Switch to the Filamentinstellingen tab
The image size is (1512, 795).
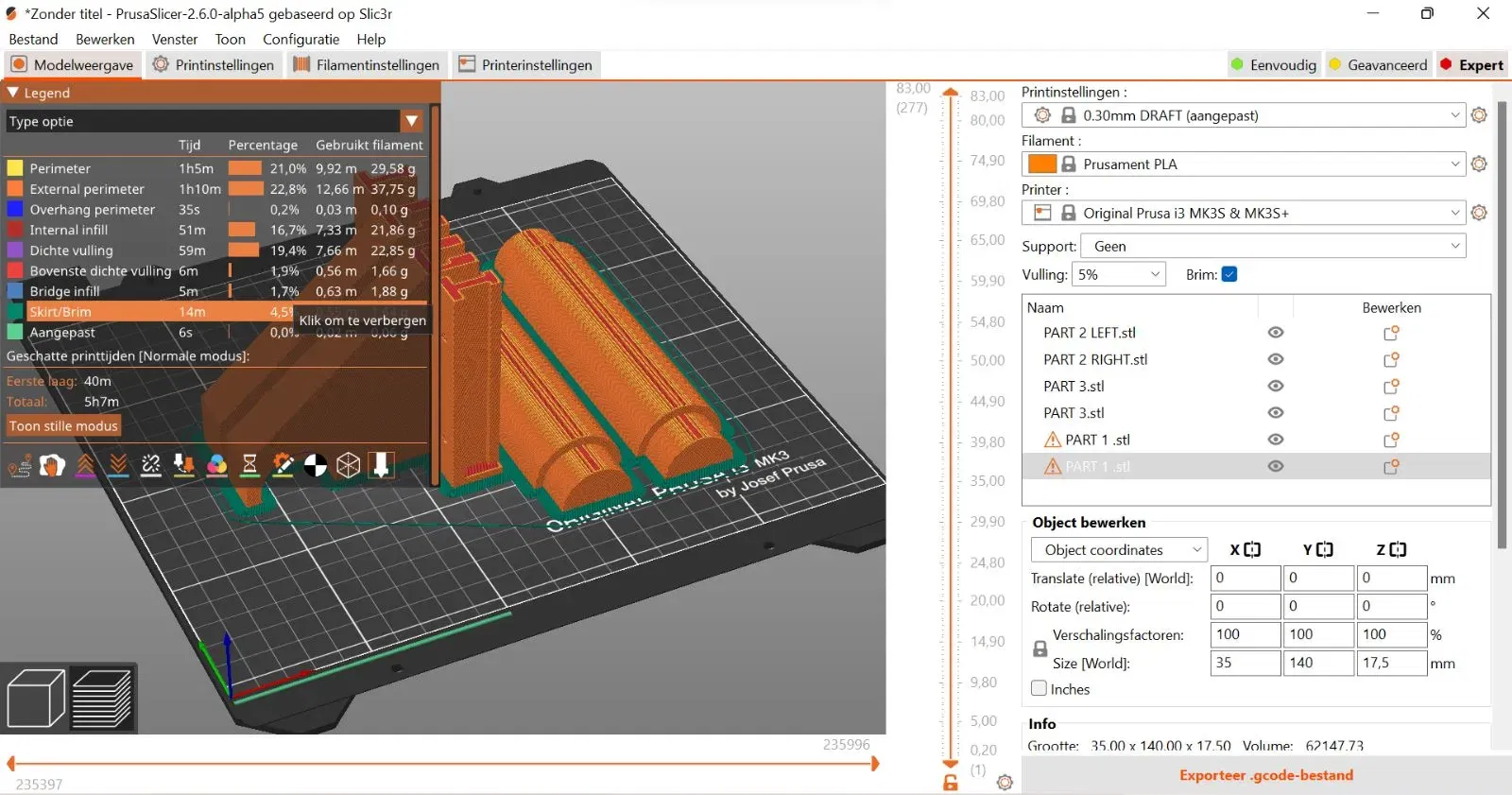tap(366, 65)
